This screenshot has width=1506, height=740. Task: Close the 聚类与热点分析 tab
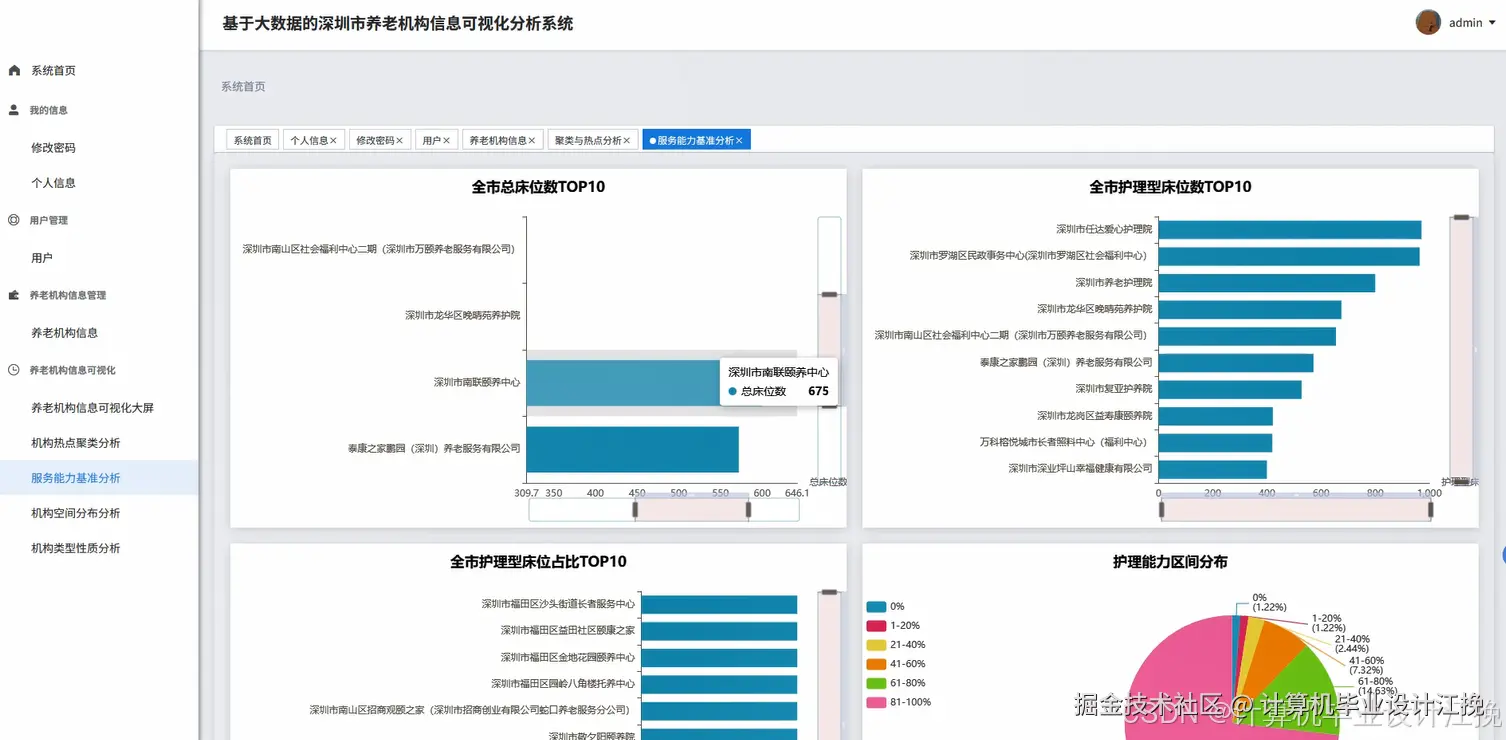point(627,141)
